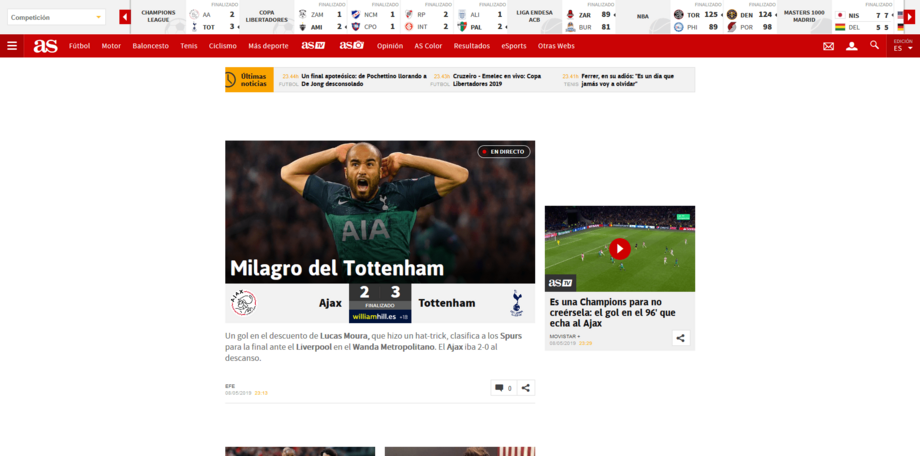Select Fútbol in the navigation bar
The height and width of the screenshot is (456, 920).
(x=79, y=46)
